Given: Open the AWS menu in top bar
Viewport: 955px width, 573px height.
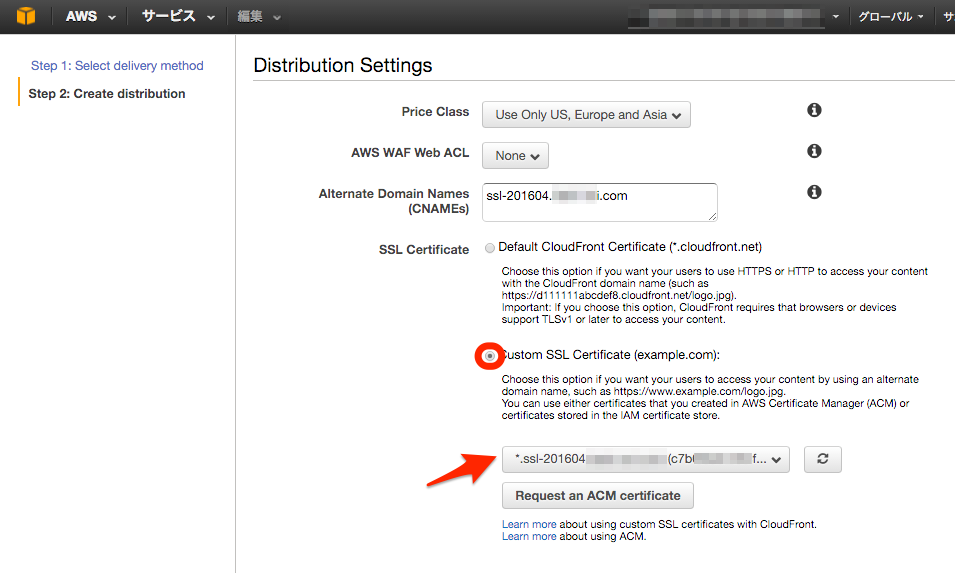Looking at the screenshot, I should [90, 17].
